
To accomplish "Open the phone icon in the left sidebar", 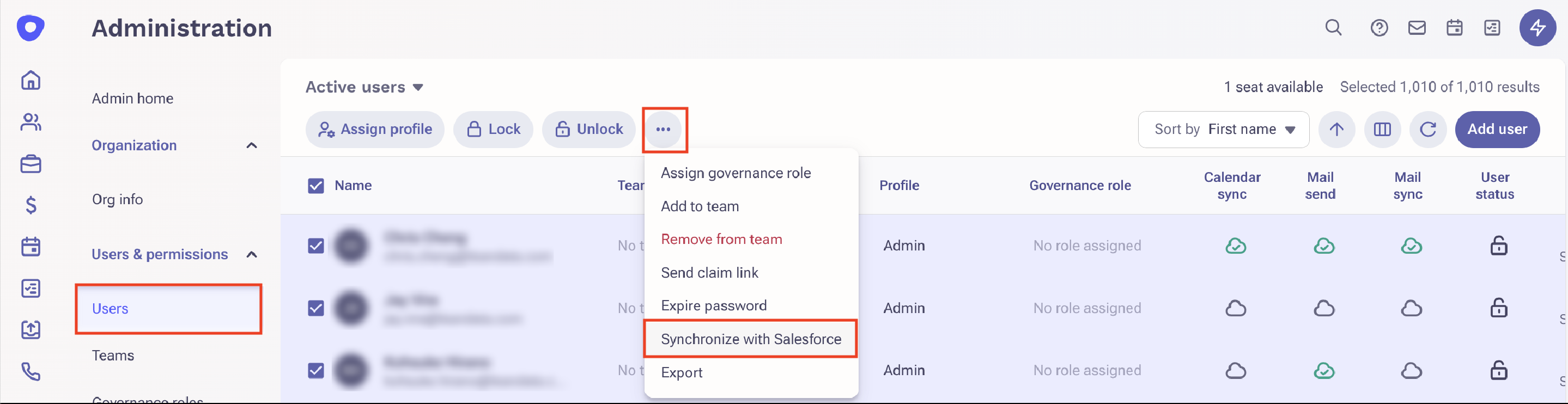I will point(31,371).
